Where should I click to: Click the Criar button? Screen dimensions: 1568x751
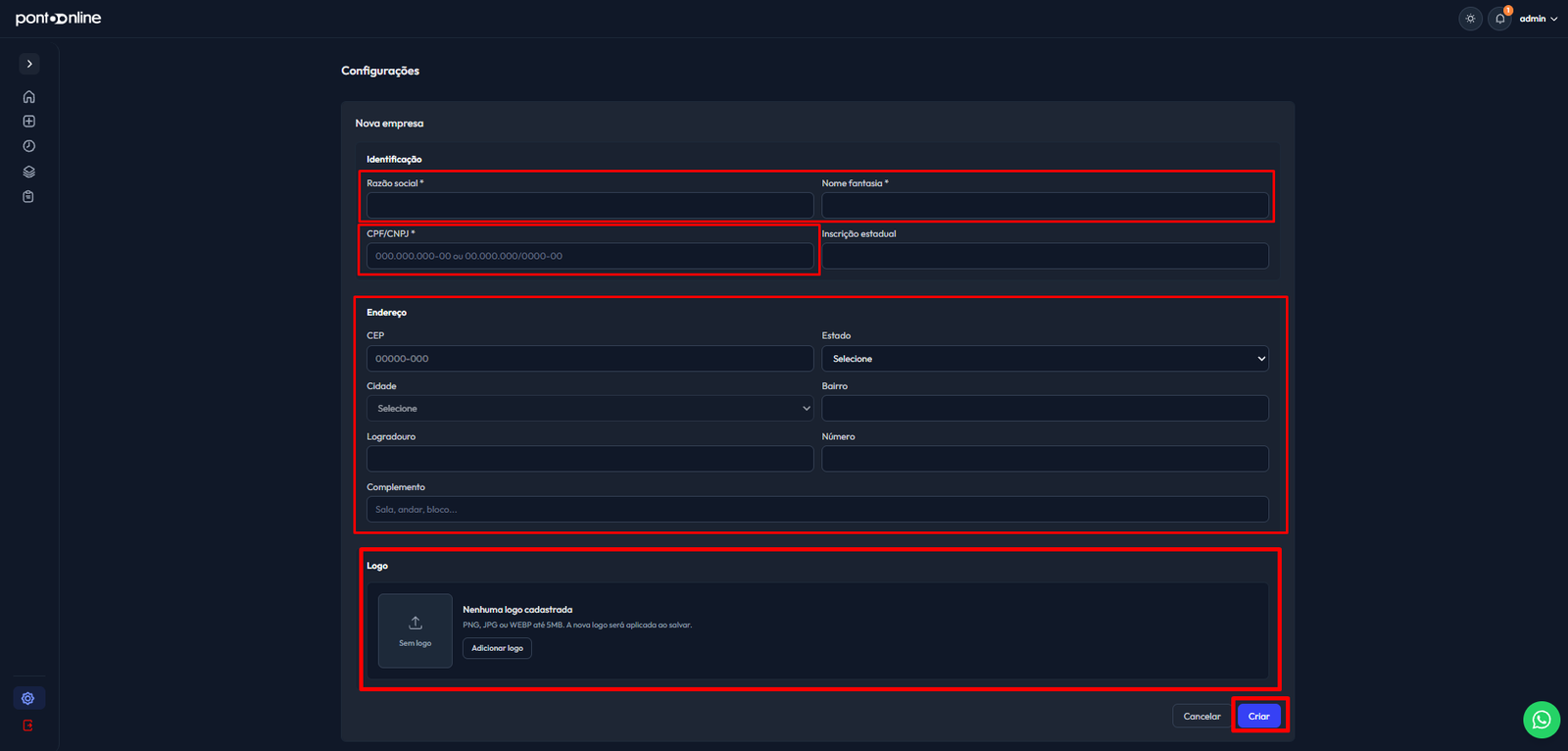tap(1259, 717)
